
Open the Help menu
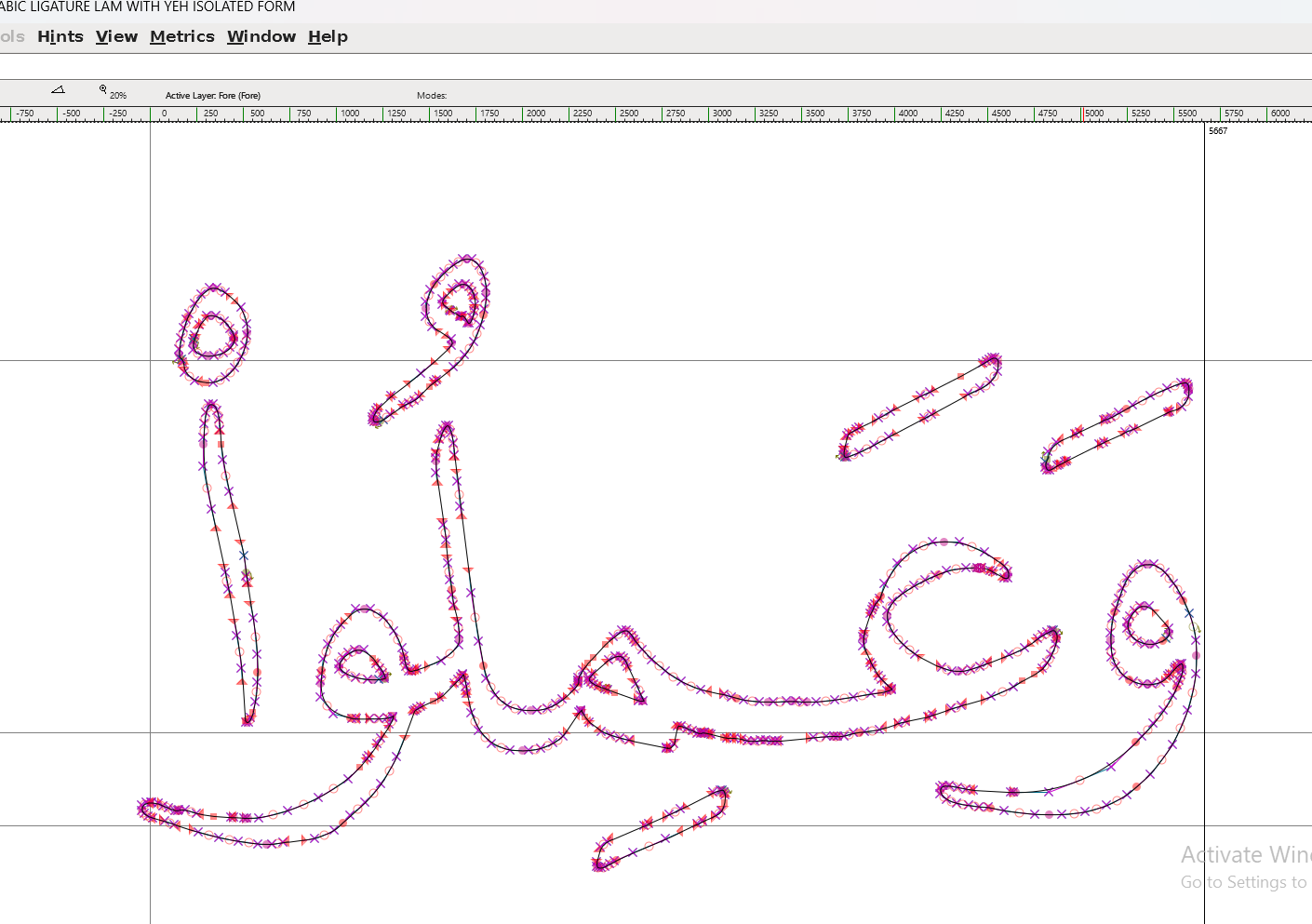coord(328,37)
